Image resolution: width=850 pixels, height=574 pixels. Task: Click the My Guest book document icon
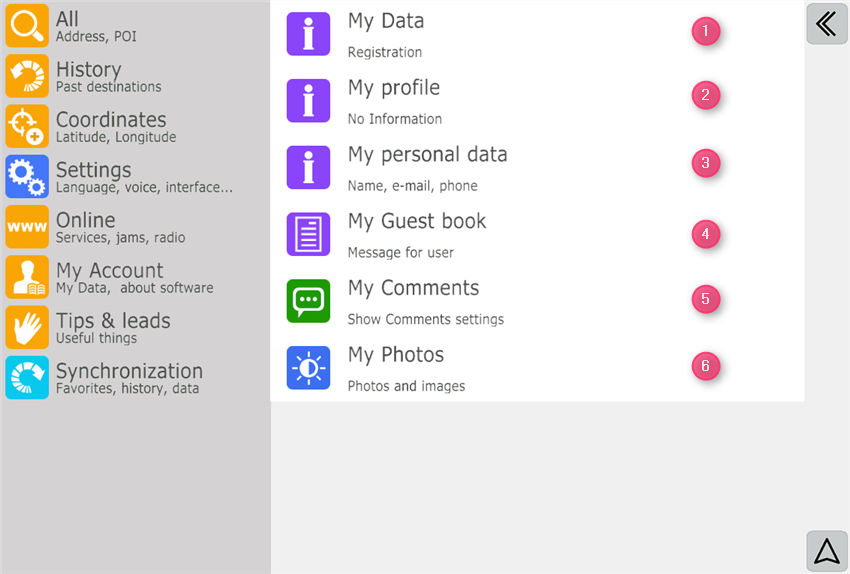tap(308, 234)
